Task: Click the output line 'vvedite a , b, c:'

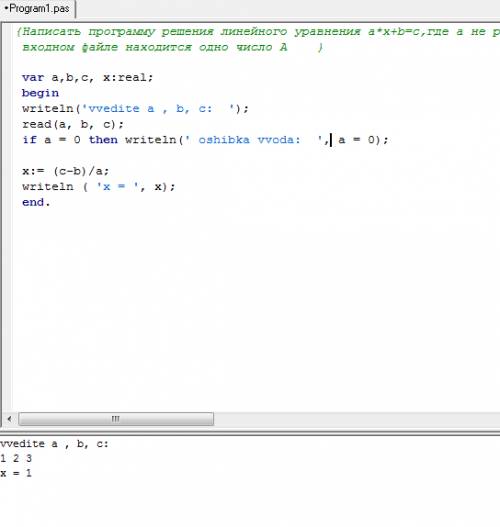Action: tap(54, 444)
